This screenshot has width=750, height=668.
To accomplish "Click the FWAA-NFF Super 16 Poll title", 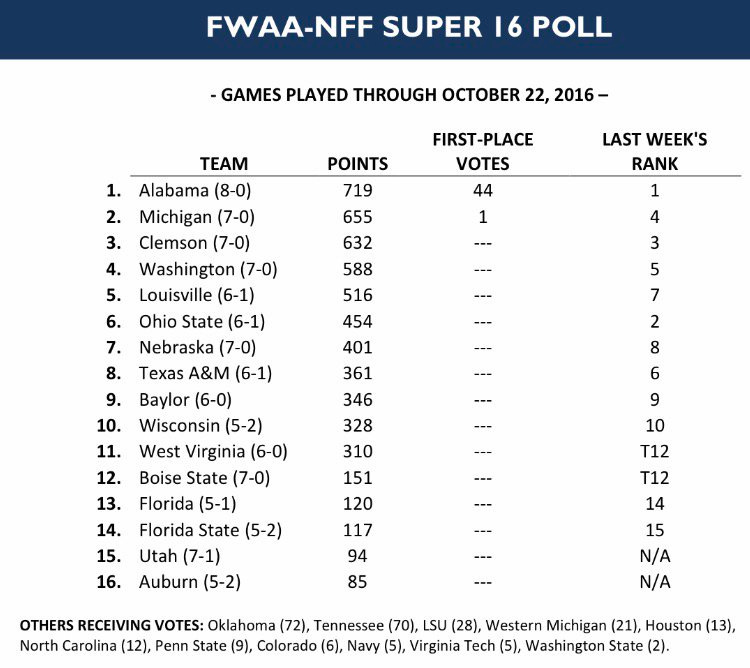I will tap(409, 27).
